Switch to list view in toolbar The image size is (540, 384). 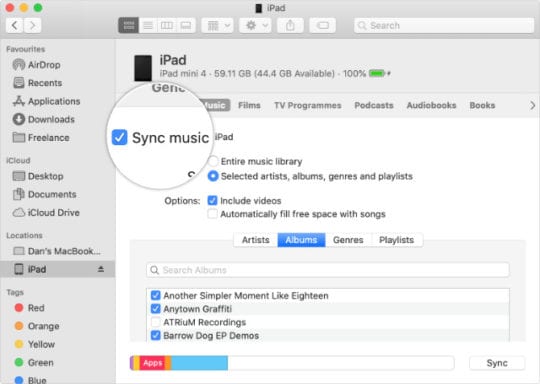coord(148,25)
